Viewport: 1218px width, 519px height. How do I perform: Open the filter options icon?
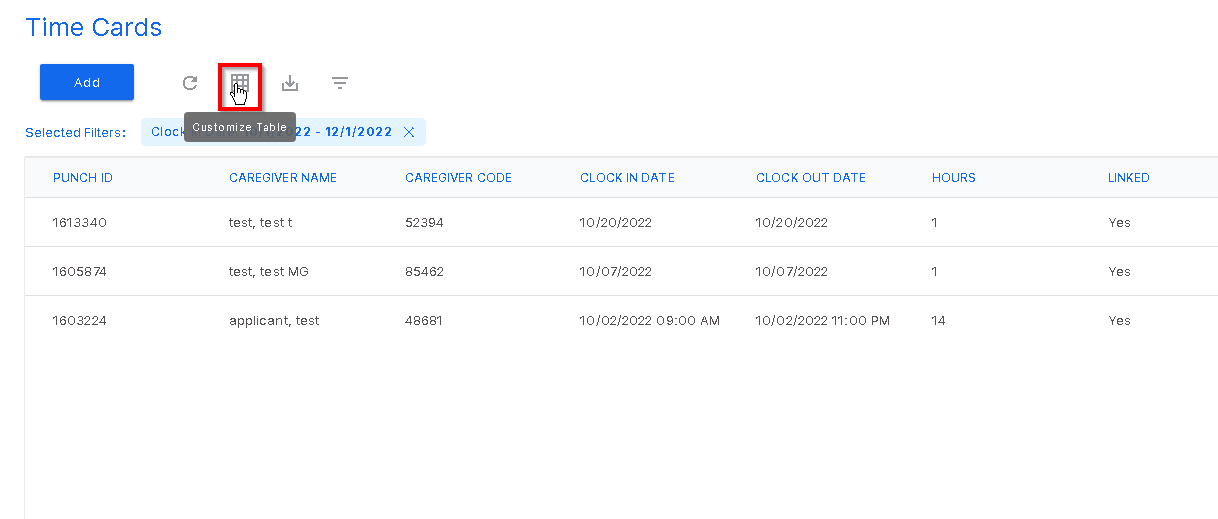click(x=340, y=83)
